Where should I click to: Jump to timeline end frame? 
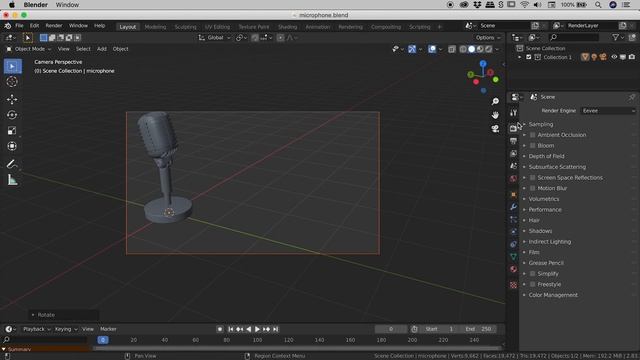(x=276, y=329)
